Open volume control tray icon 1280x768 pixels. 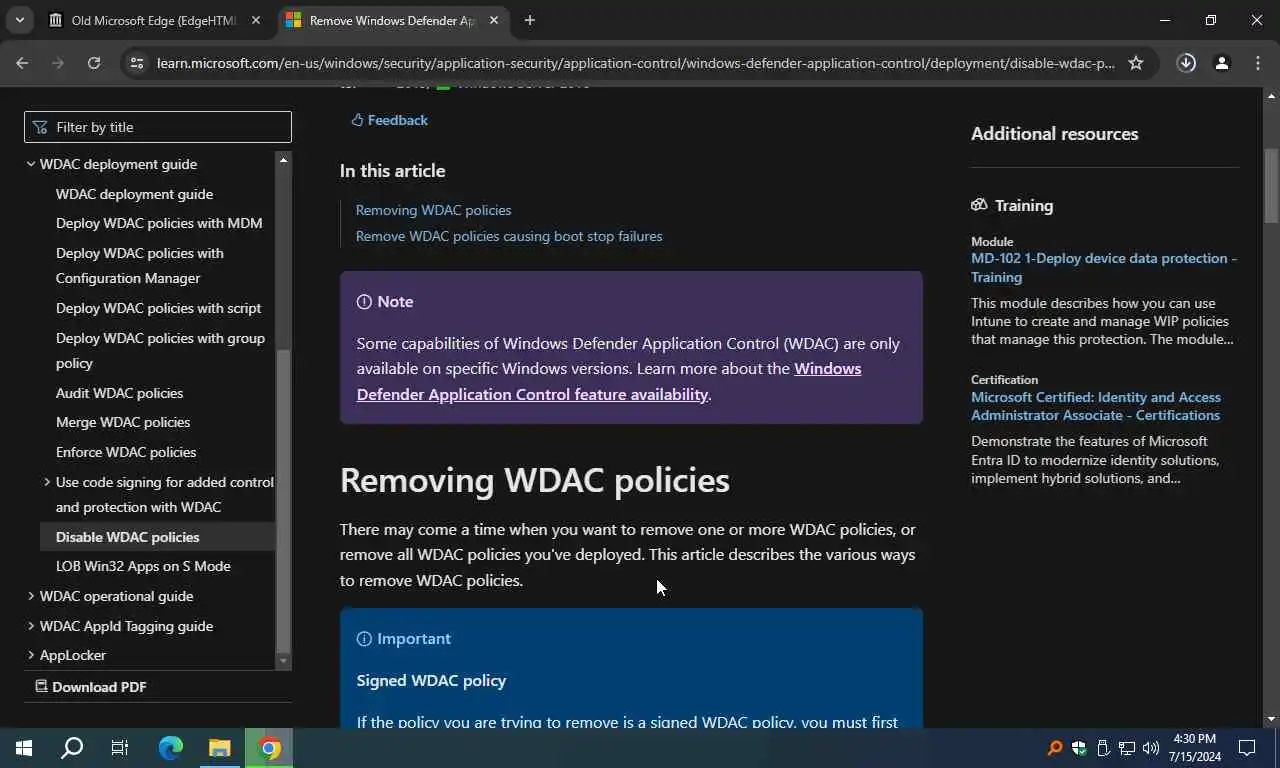point(1151,748)
